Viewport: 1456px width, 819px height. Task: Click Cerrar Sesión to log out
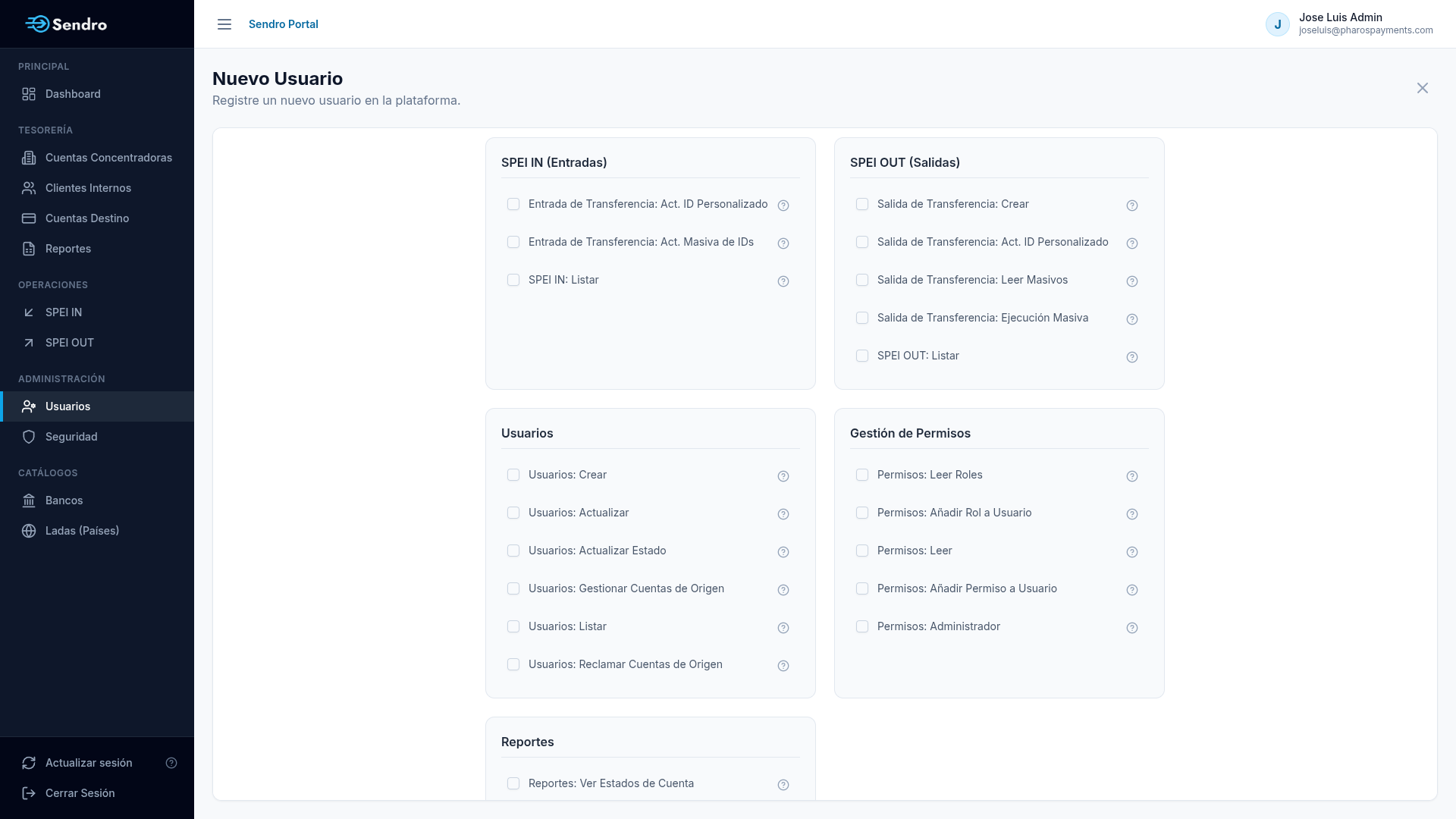point(97,793)
